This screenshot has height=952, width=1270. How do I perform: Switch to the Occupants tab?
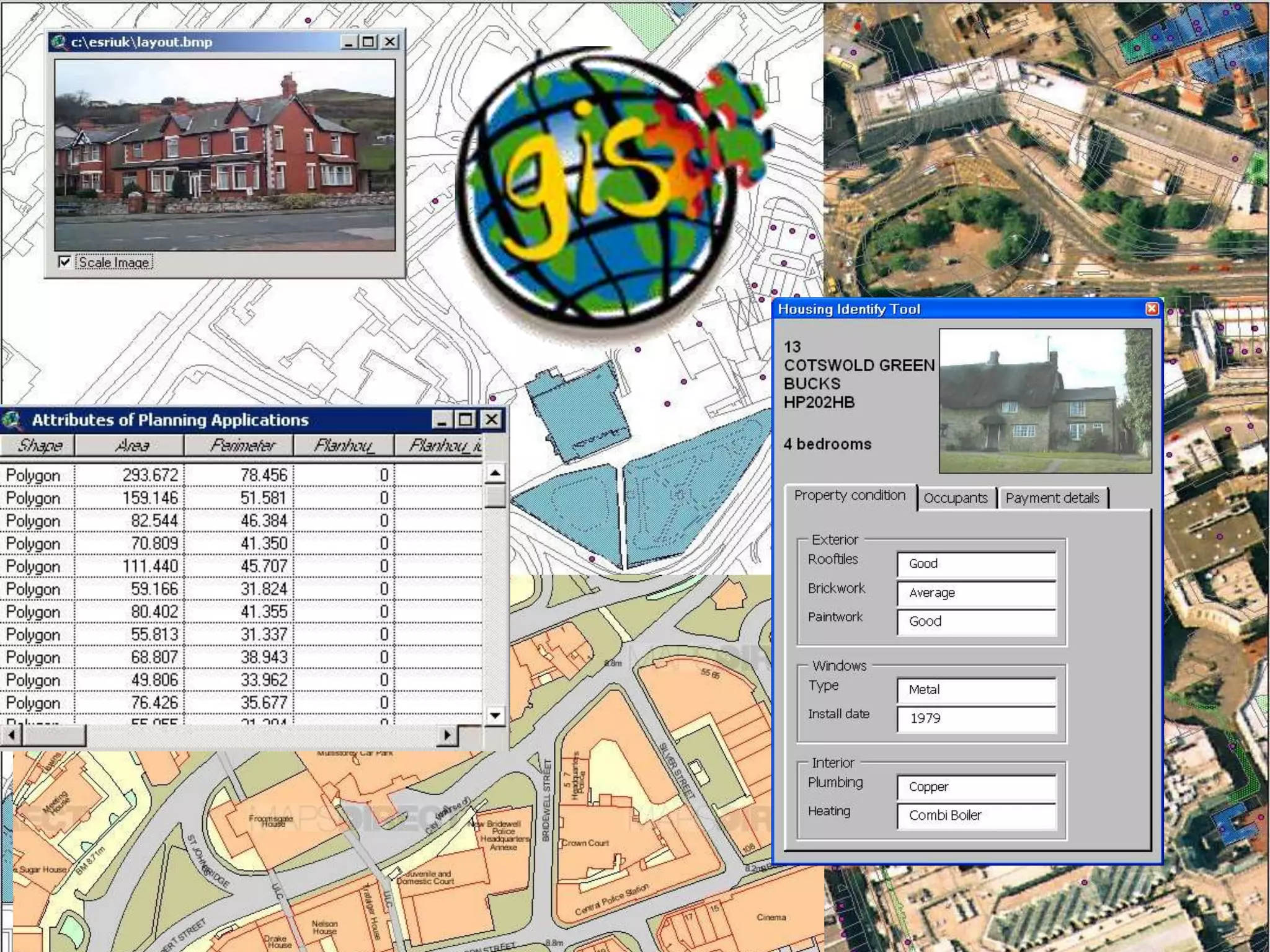(x=955, y=498)
